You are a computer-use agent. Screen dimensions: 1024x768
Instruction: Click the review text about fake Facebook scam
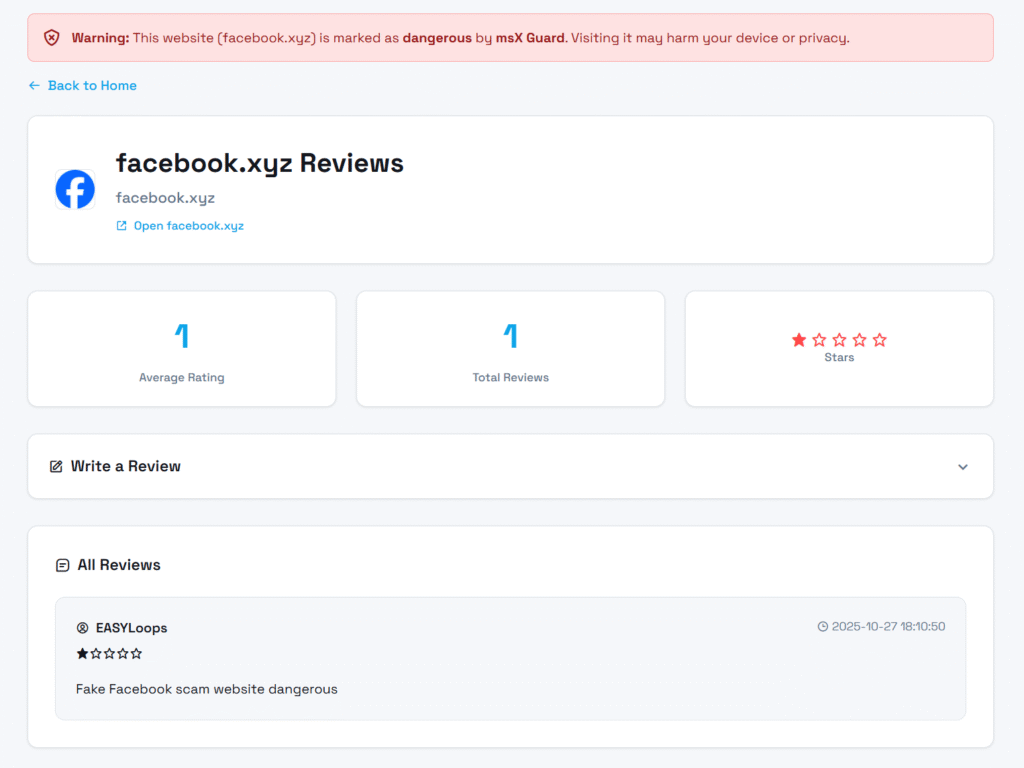click(207, 689)
